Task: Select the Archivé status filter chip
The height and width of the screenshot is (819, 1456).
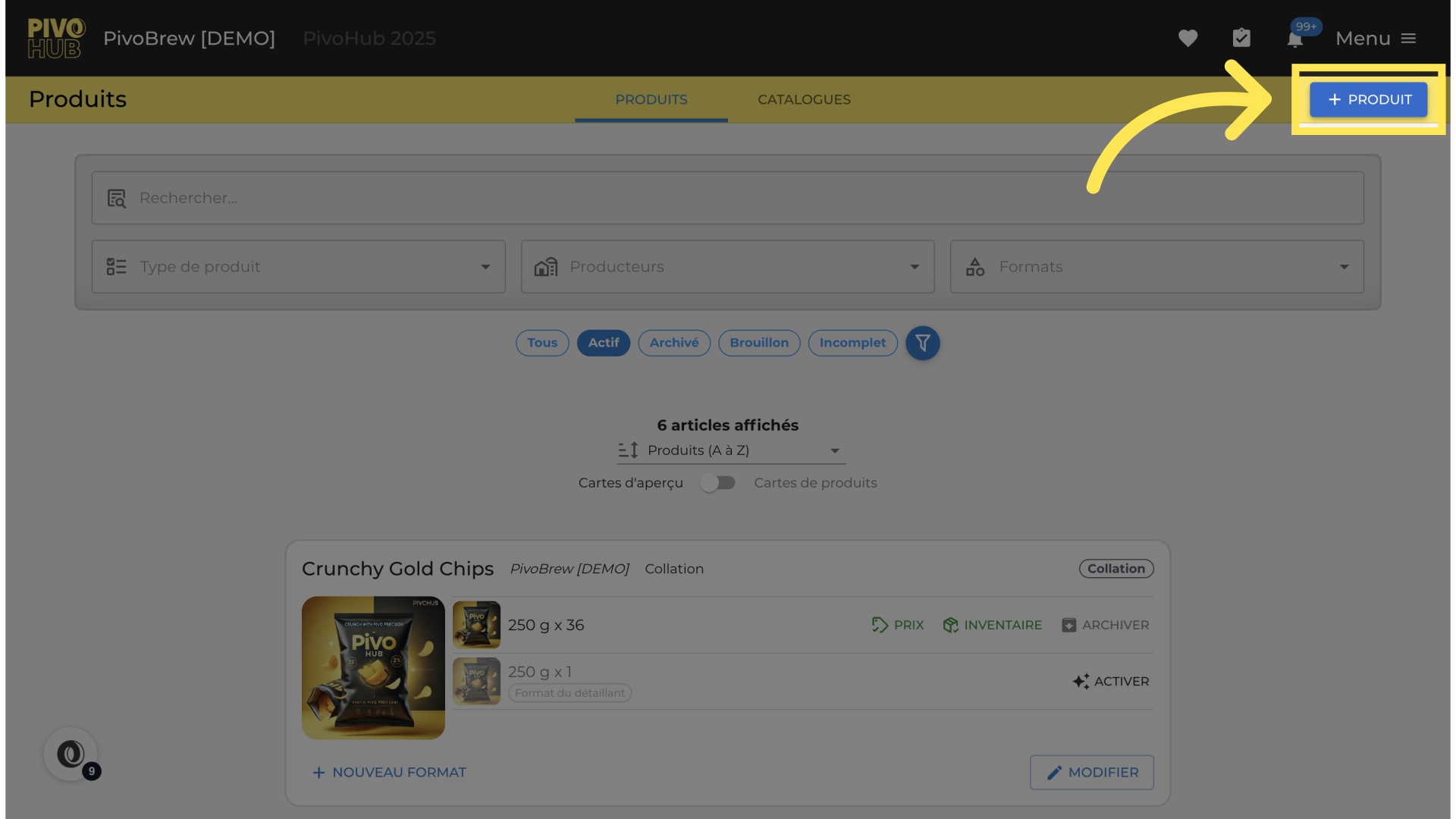Action: [x=673, y=343]
